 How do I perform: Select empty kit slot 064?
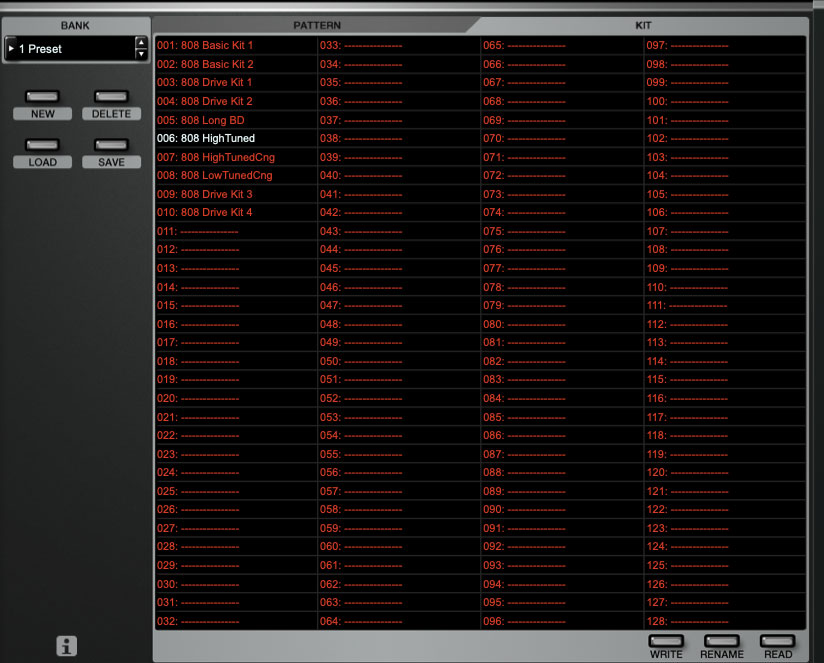pyautogui.click(x=399, y=621)
